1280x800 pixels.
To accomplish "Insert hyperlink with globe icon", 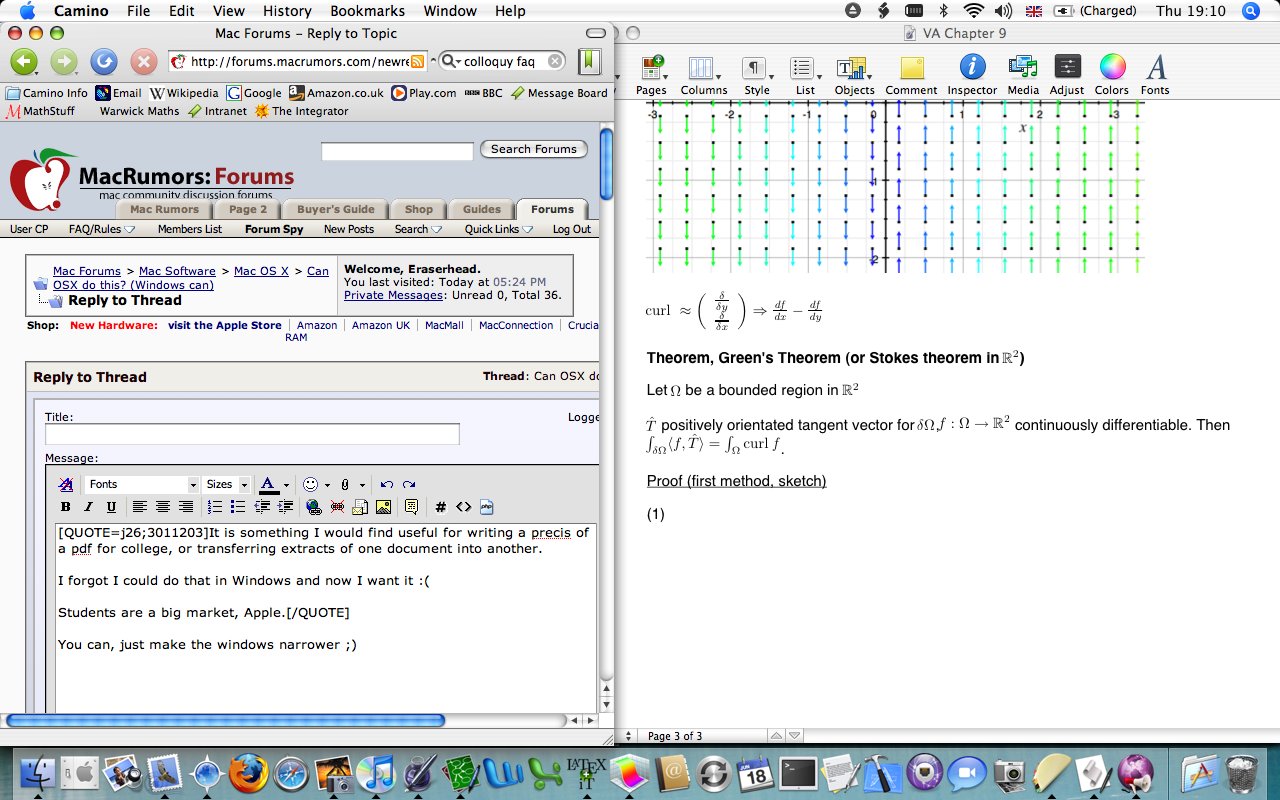I will coord(314,507).
